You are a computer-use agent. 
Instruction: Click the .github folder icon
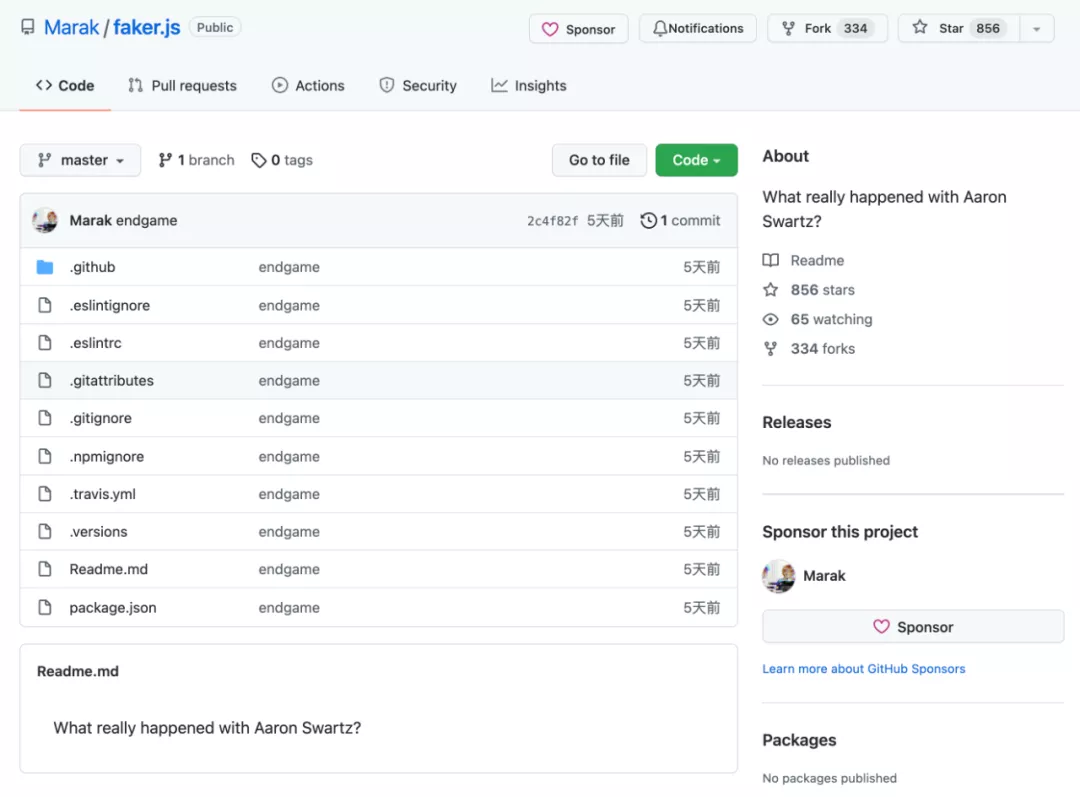coord(45,267)
